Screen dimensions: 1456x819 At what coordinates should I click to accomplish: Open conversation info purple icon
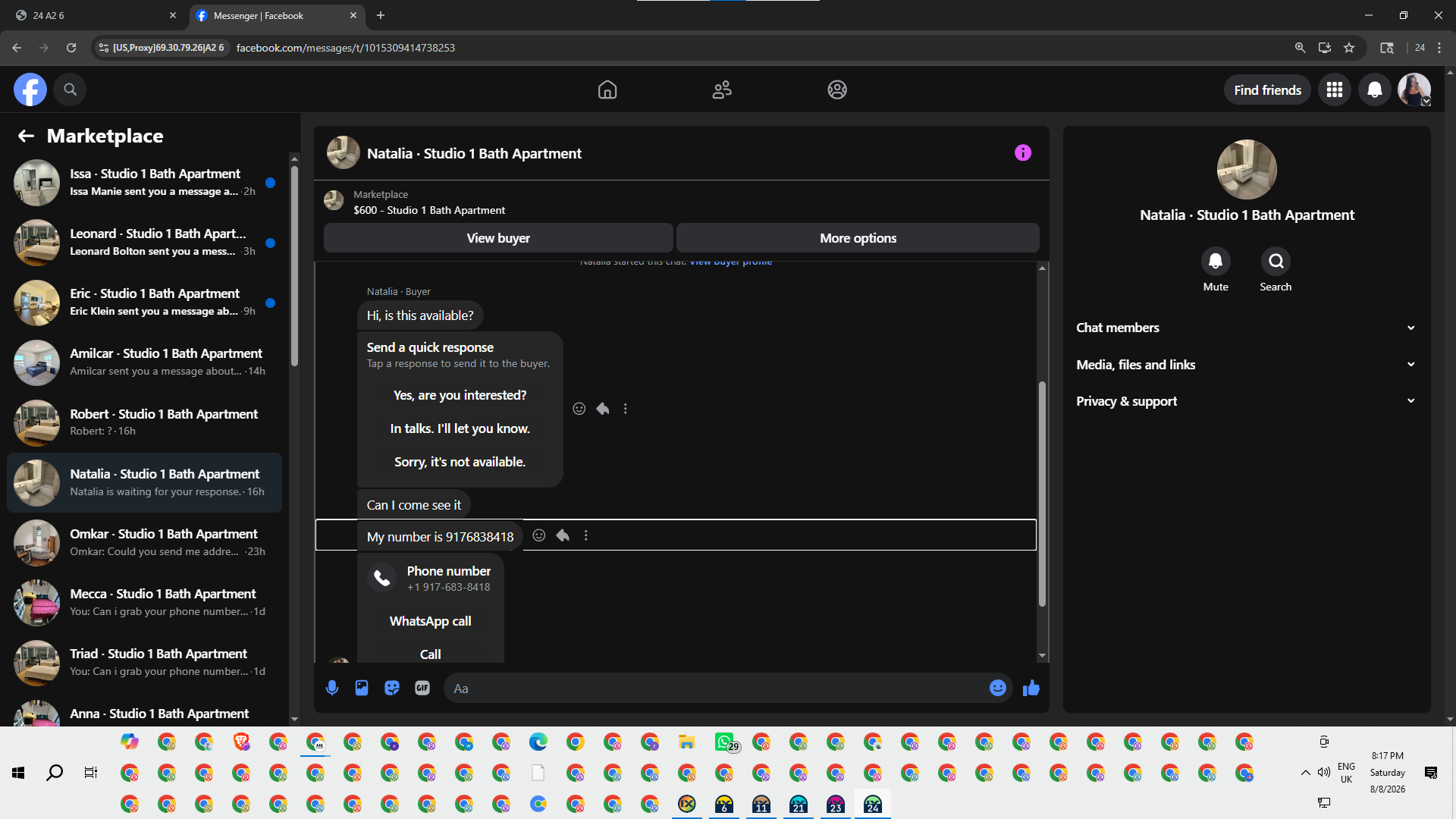[1023, 152]
